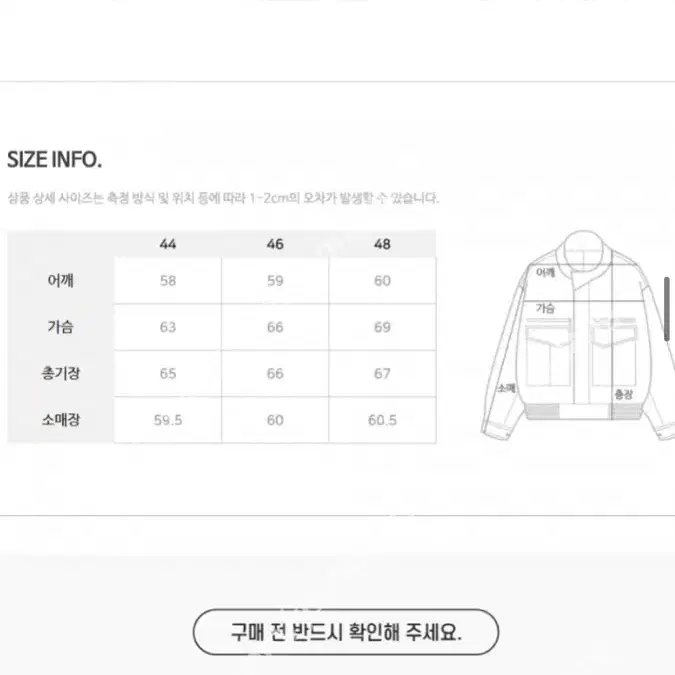Click the 소매 label on jacket sleeve
This screenshot has height=675, width=675.
(507, 388)
